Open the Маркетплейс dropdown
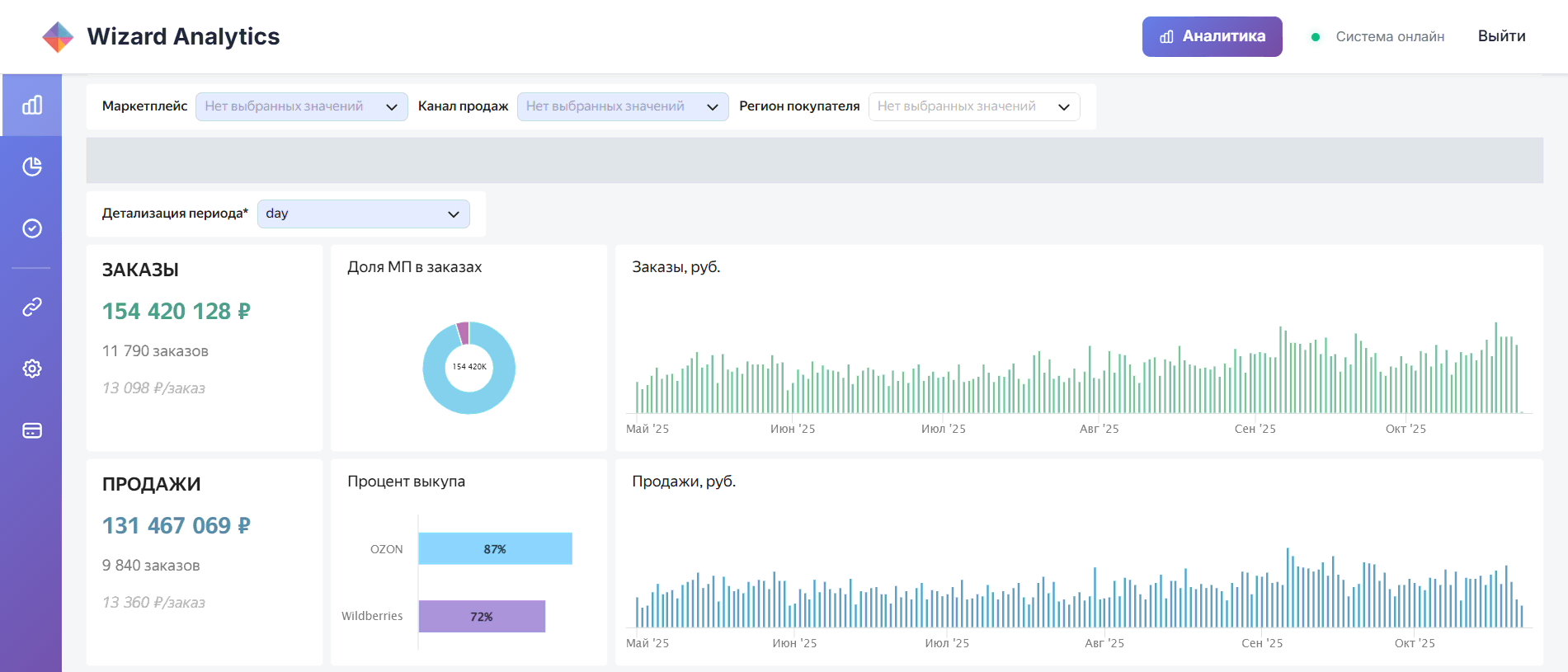 (301, 106)
